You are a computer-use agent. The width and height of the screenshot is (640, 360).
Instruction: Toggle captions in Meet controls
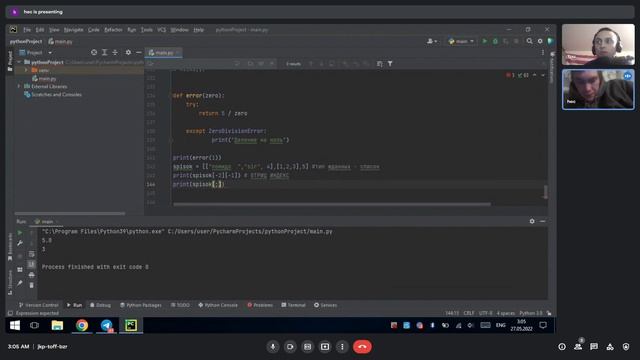[x=307, y=347]
